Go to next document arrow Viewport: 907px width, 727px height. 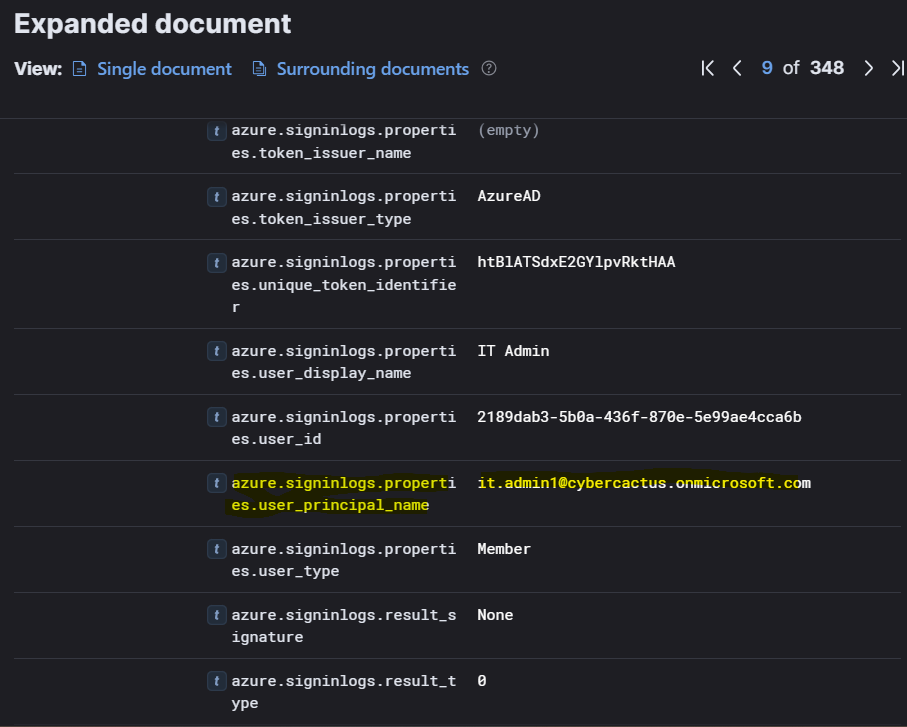click(868, 68)
